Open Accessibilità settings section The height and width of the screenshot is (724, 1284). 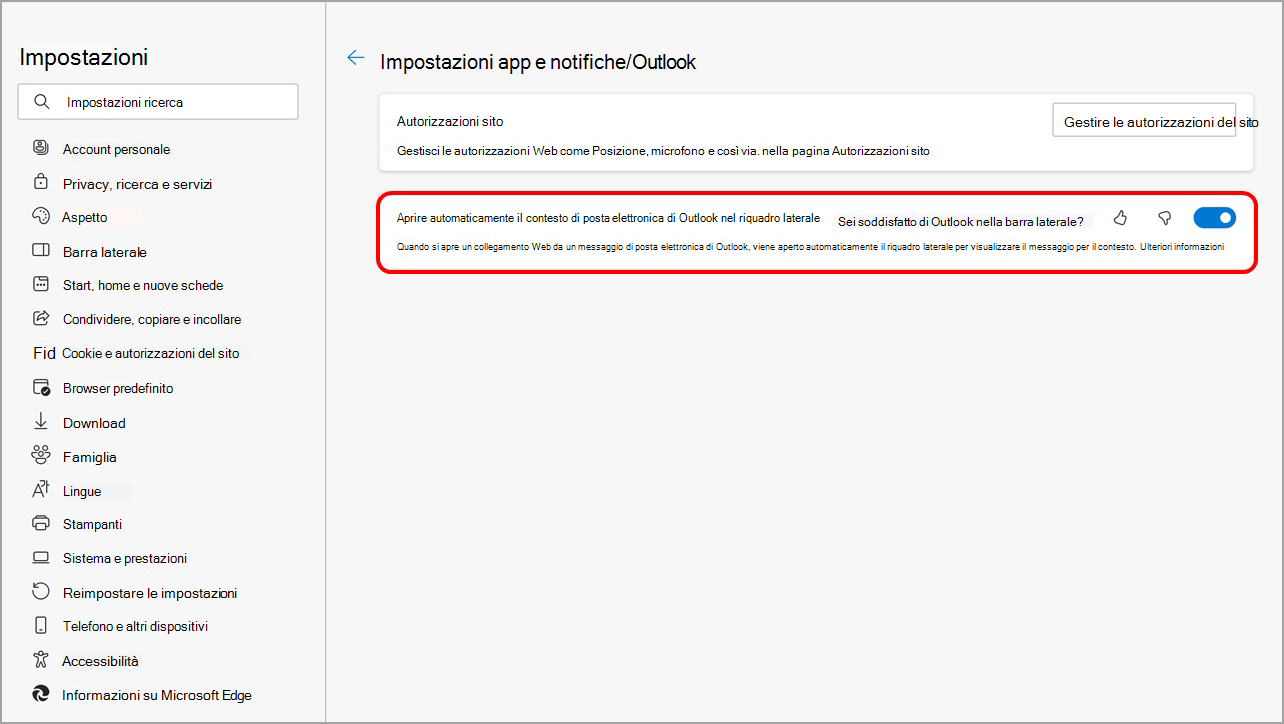pyautogui.click(x=100, y=661)
